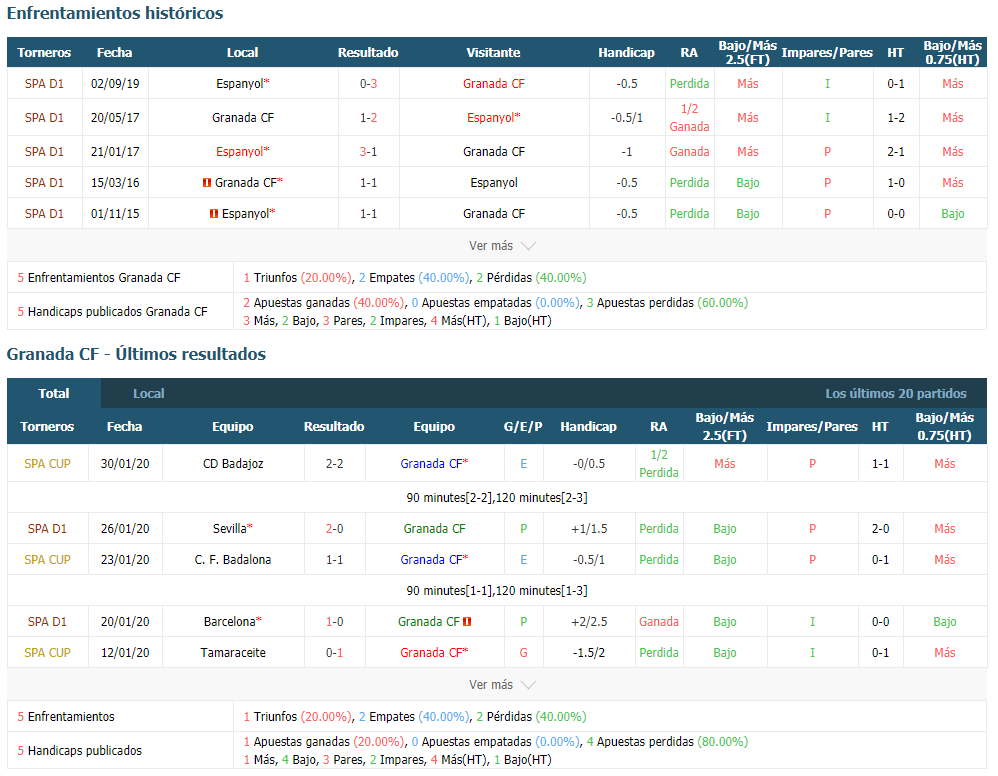Click handicap -1 in 21/01/17 row
Screen dimensions: 998x776
pyautogui.click(x=627, y=152)
